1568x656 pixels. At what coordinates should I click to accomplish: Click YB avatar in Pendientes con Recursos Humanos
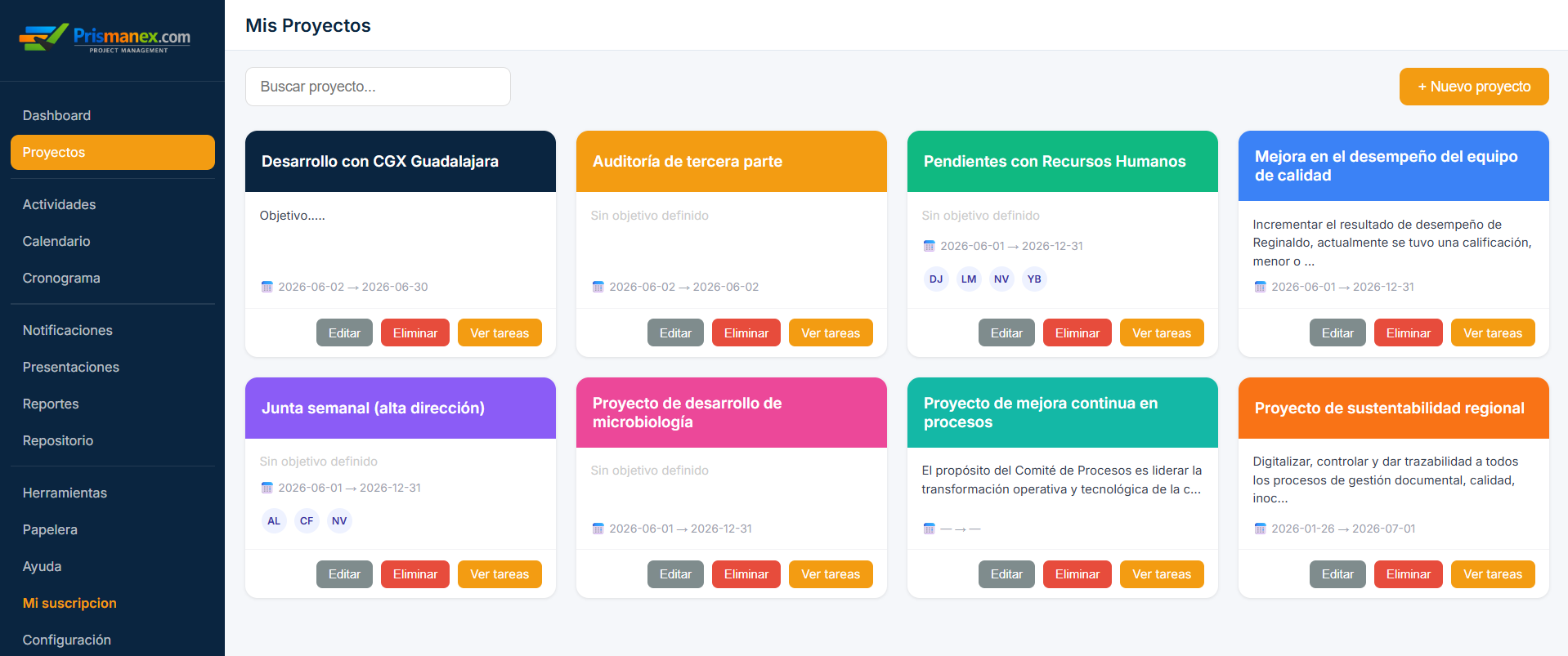(x=1034, y=279)
